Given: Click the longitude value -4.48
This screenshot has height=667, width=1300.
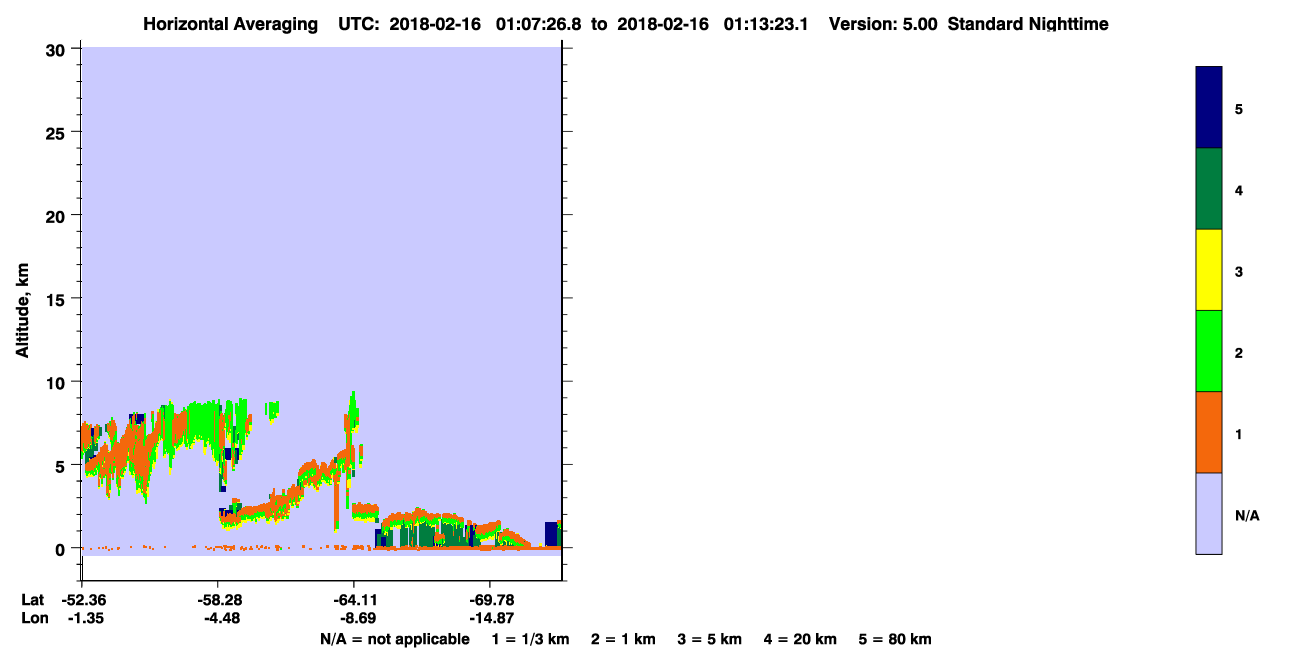Looking at the screenshot, I should 220,618.
